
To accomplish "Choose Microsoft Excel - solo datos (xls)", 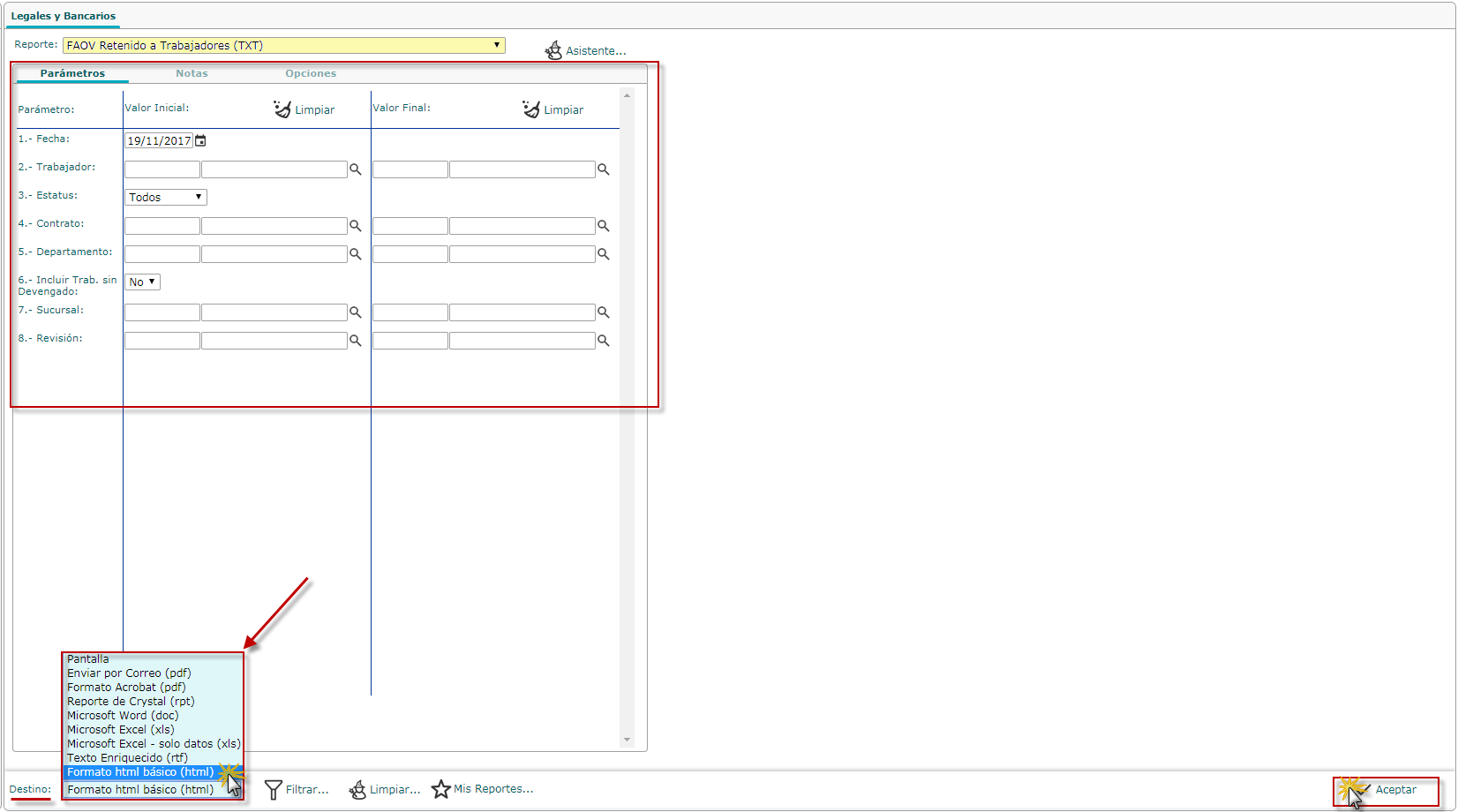I will click(x=153, y=744).
